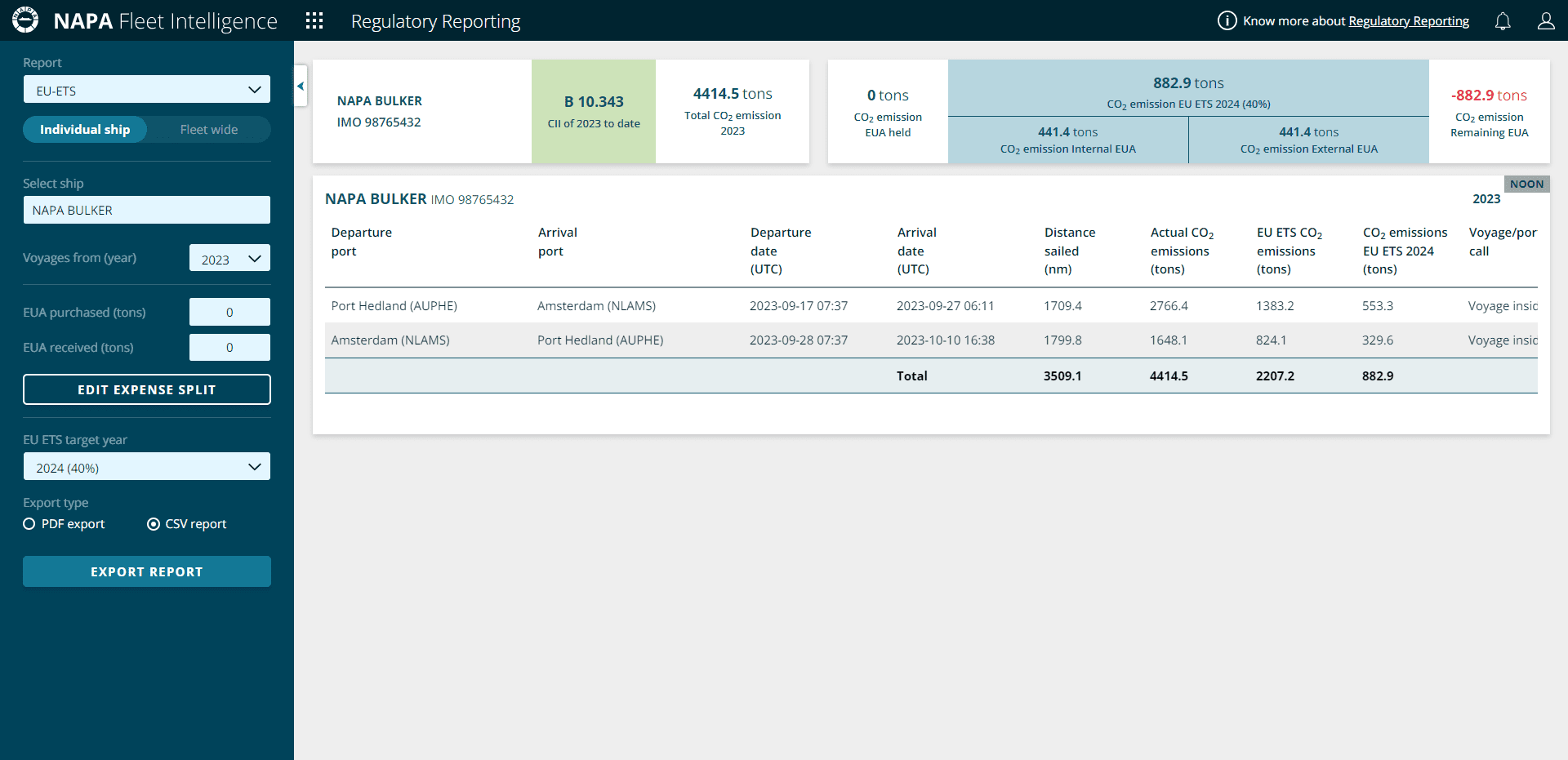This screenshot has height=760, width=1568.
Task: Click the Total EU ETS emissions 2207.2
Action: (1275, 376)
